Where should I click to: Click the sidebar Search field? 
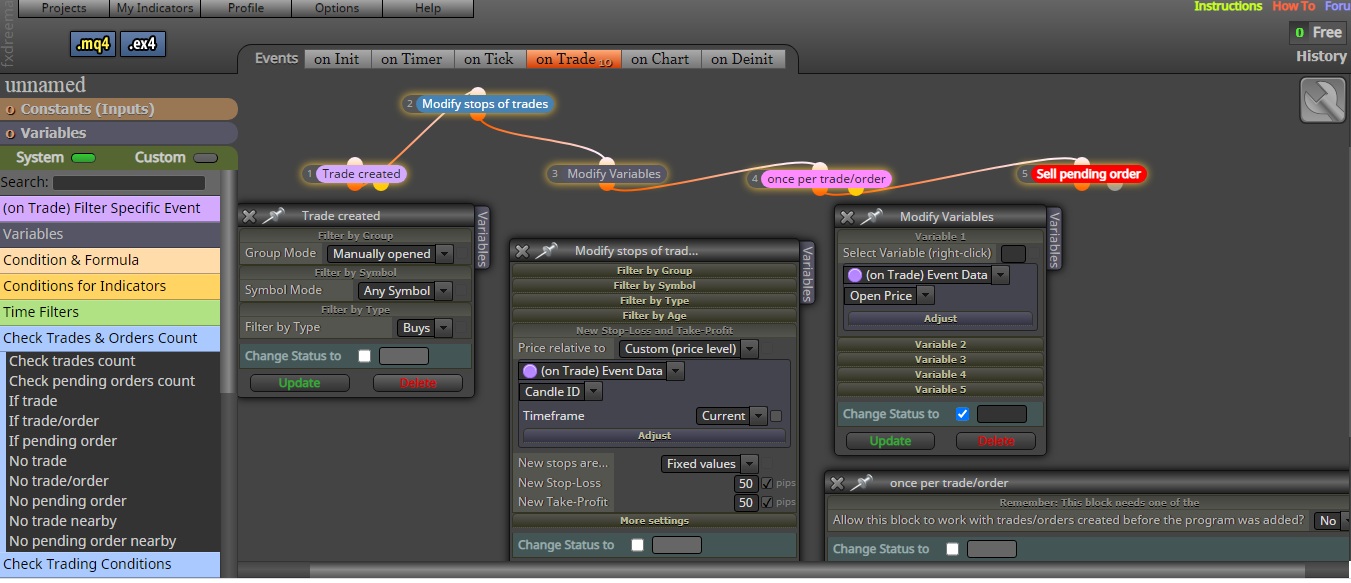129,183
